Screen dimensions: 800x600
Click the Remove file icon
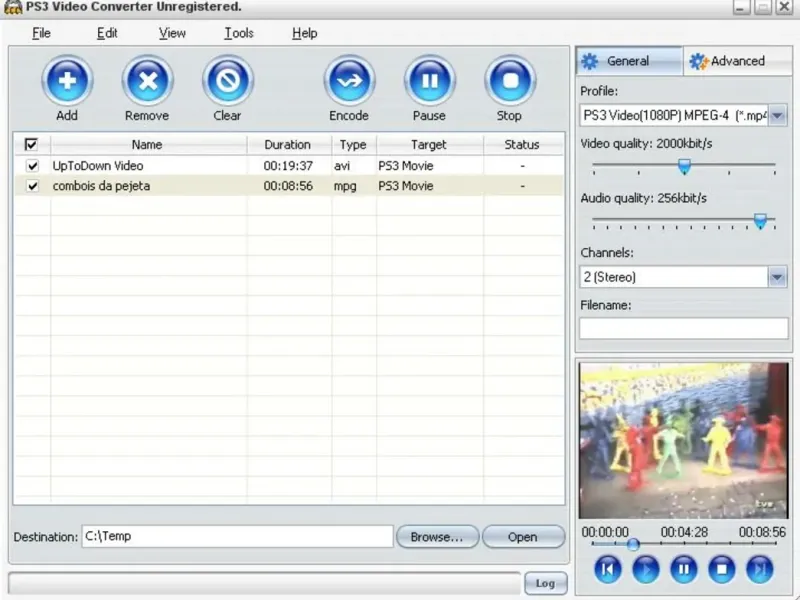click(x=147, y=81)
